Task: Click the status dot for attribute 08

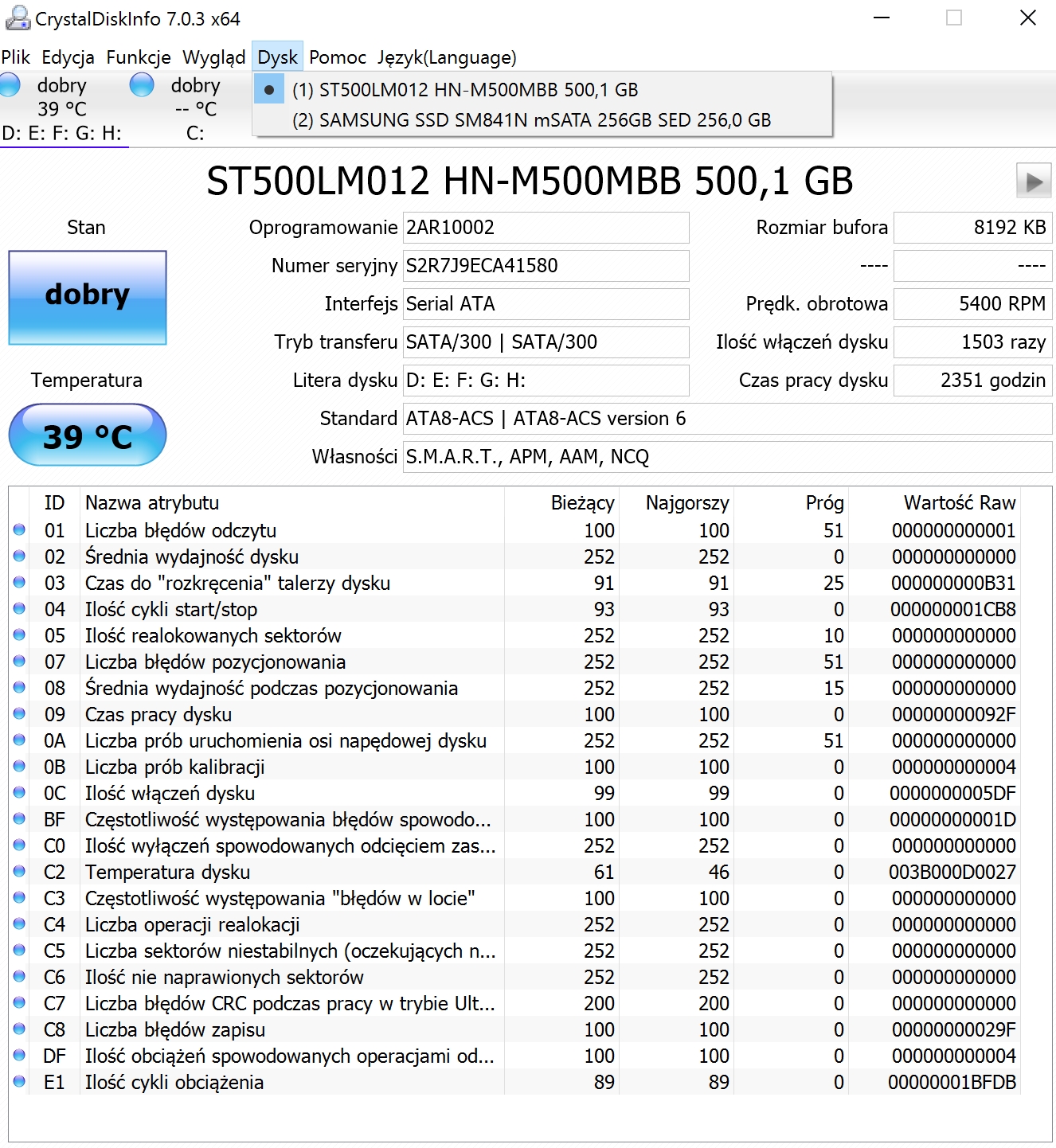Action: (x=19, y=687)
